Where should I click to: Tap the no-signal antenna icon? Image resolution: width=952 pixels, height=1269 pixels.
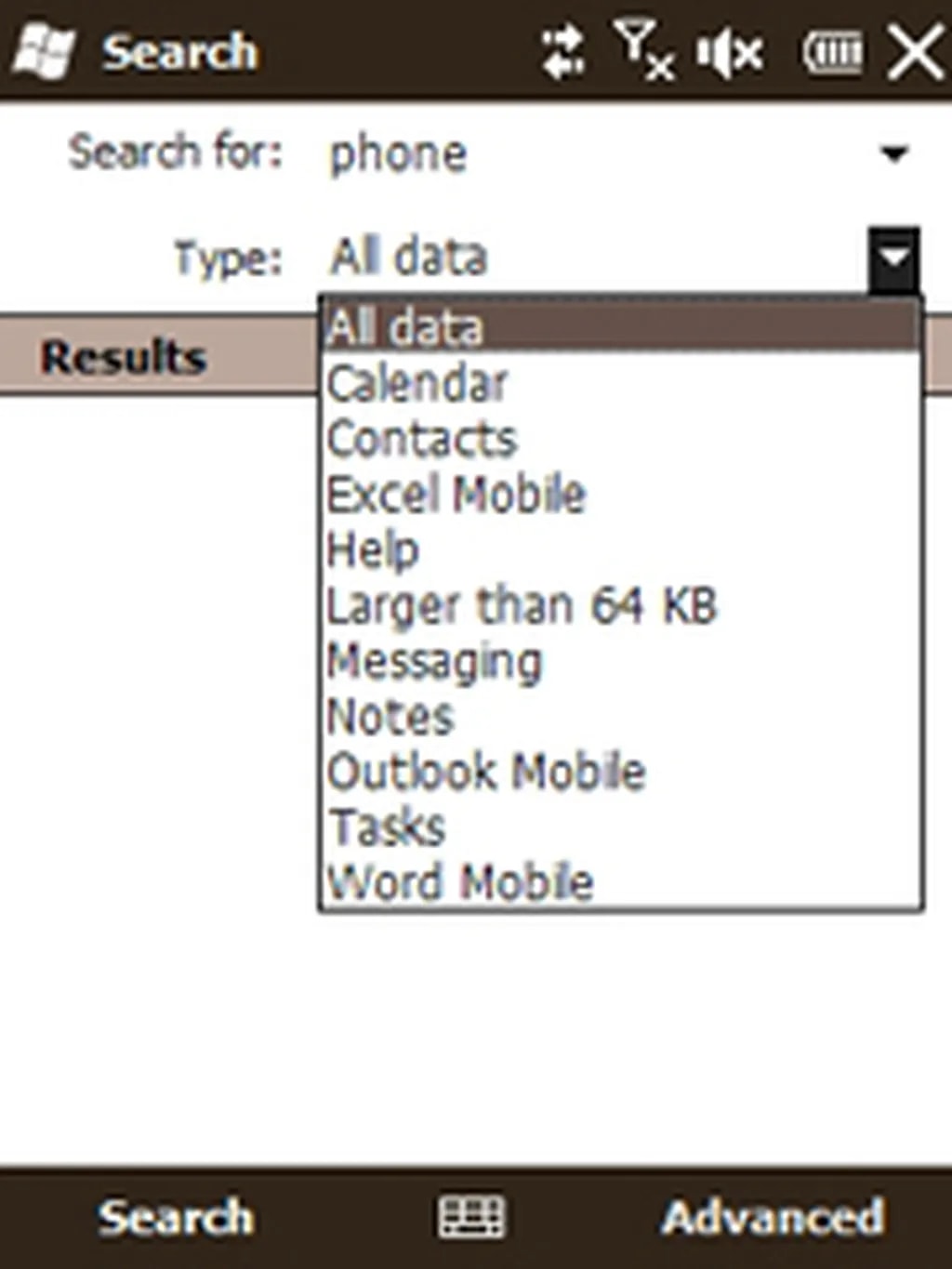tap(643, 50)
